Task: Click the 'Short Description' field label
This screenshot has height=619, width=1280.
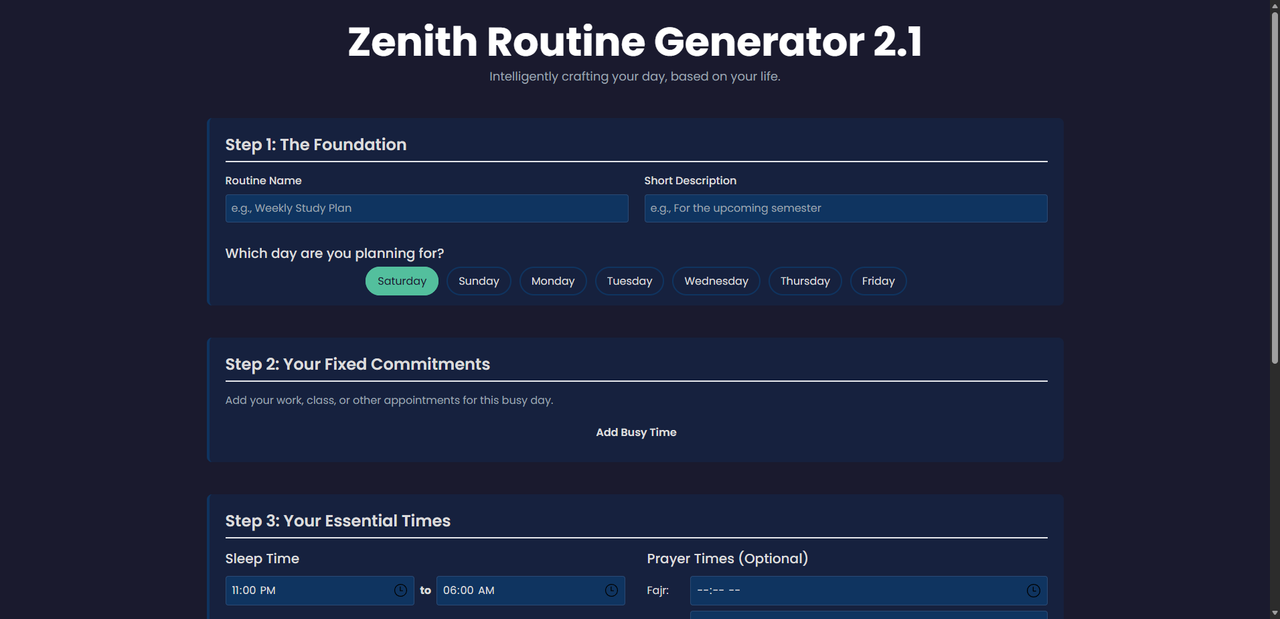Action: 690,181
